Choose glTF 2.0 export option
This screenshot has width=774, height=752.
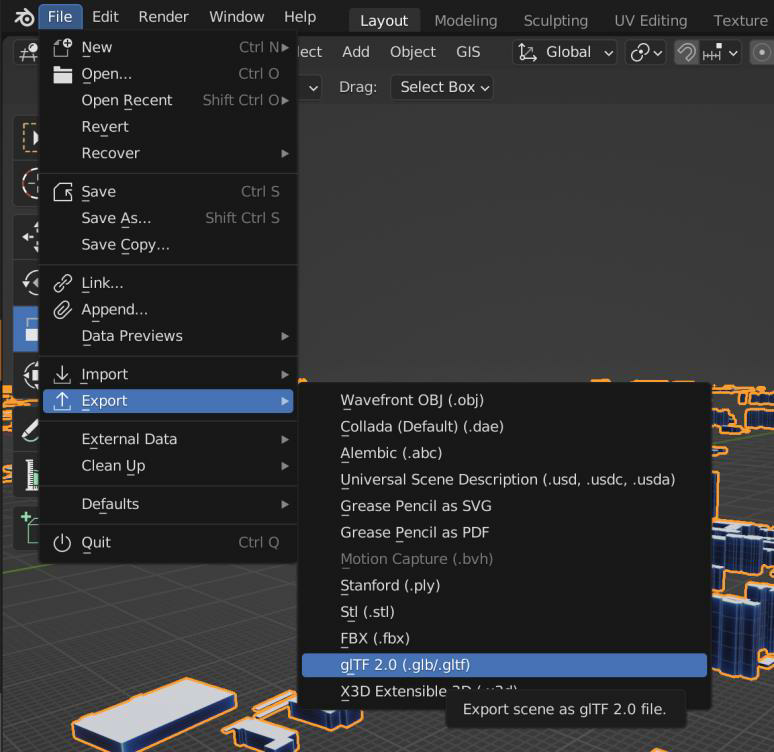click(x=504, y=665)
